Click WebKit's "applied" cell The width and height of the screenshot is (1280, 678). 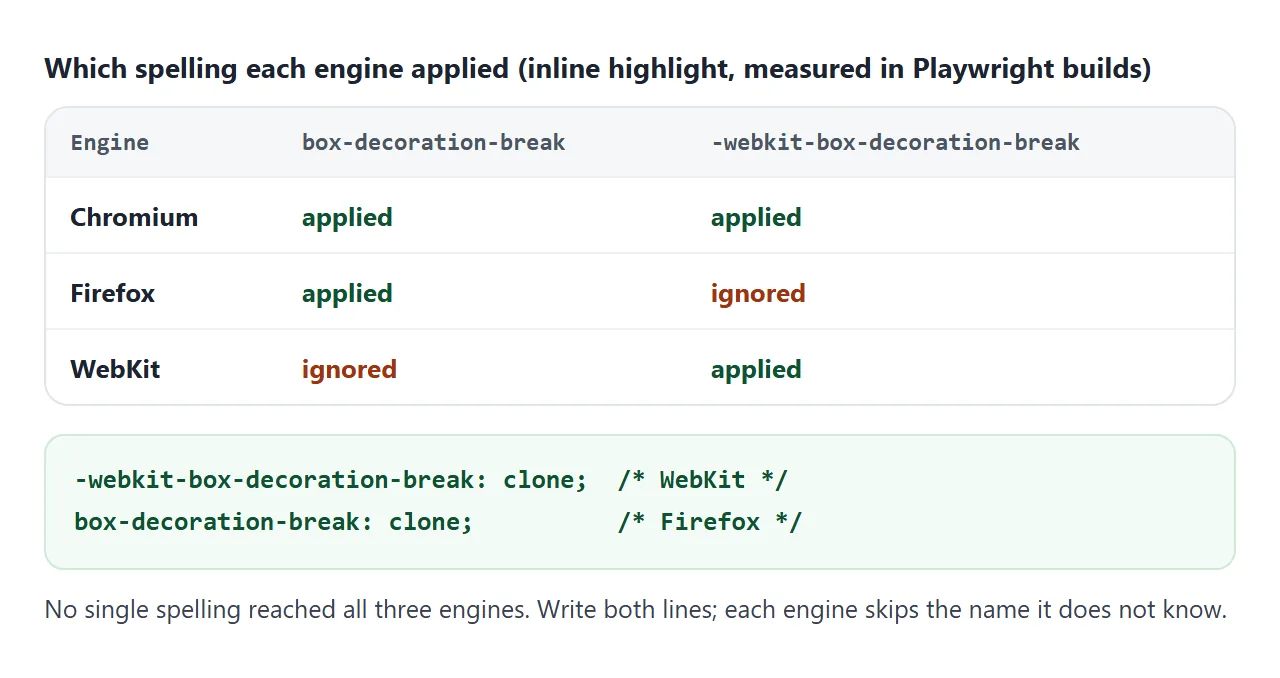click(x=756, y=370)
